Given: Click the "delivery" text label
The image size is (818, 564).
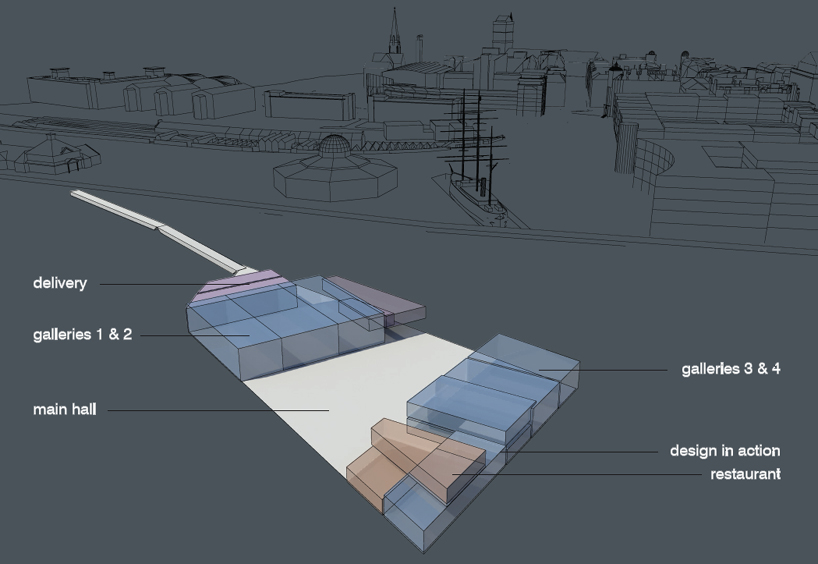Looking at the screenshot, I should point(60,284).
